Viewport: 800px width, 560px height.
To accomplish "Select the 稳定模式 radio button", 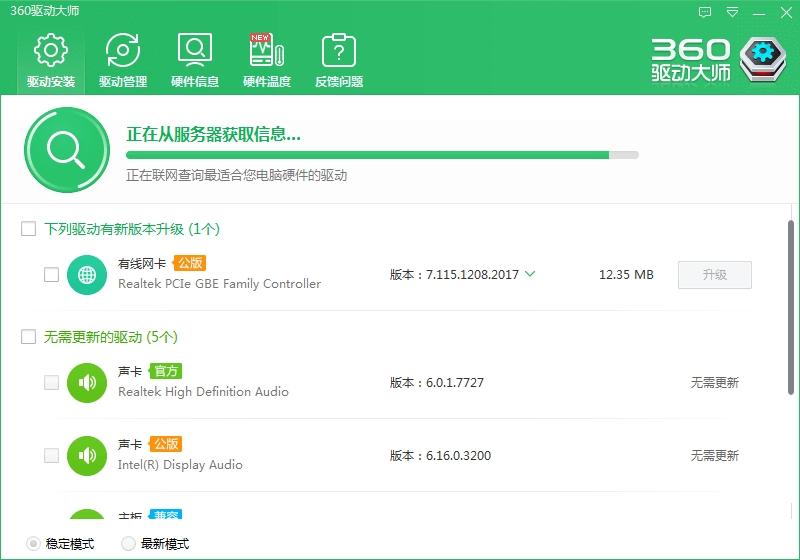I will [33, 544].
